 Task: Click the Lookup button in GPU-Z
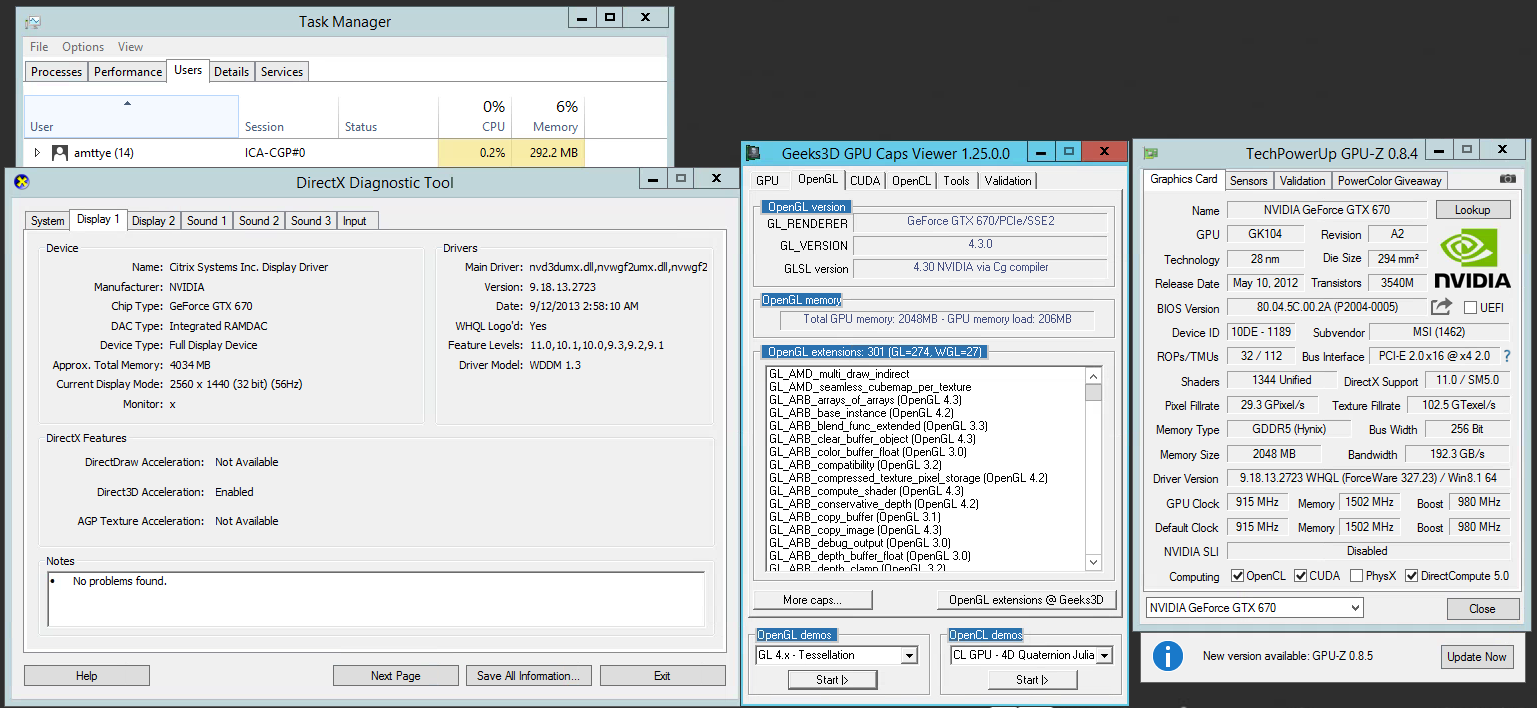pos(1472,210)
